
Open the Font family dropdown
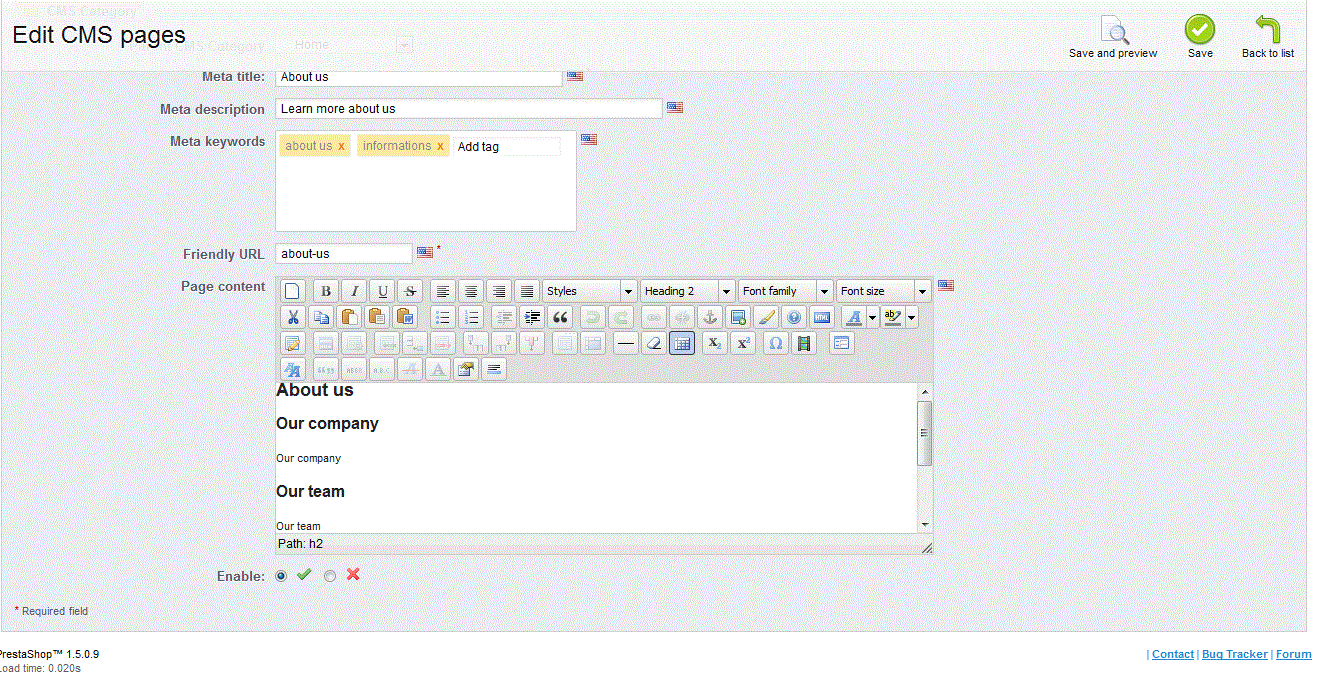[x=825, y=291]
